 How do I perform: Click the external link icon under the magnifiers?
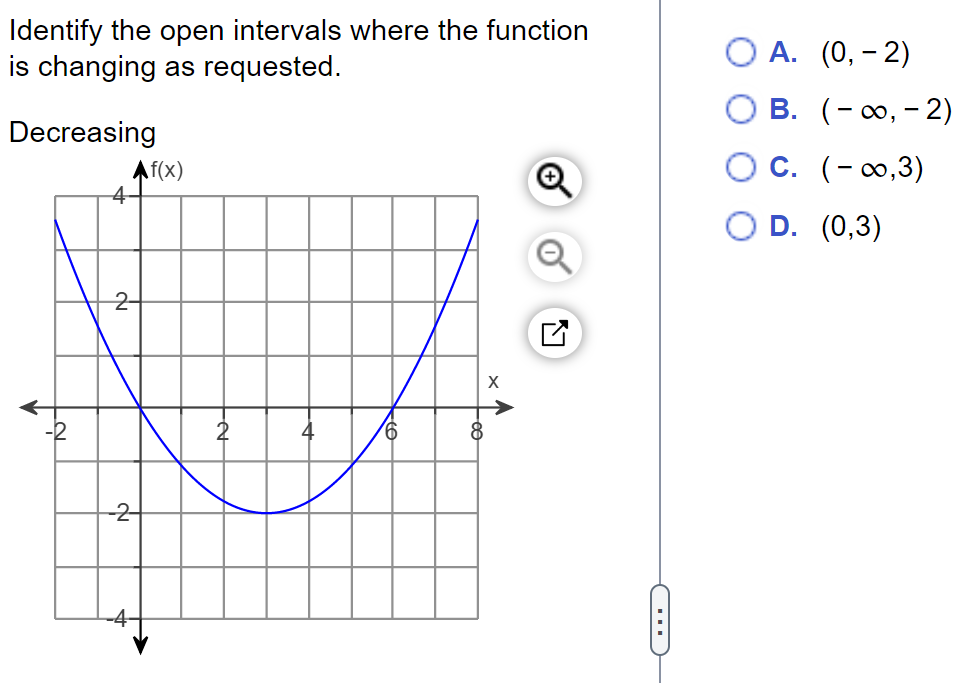tap(554, 334)
